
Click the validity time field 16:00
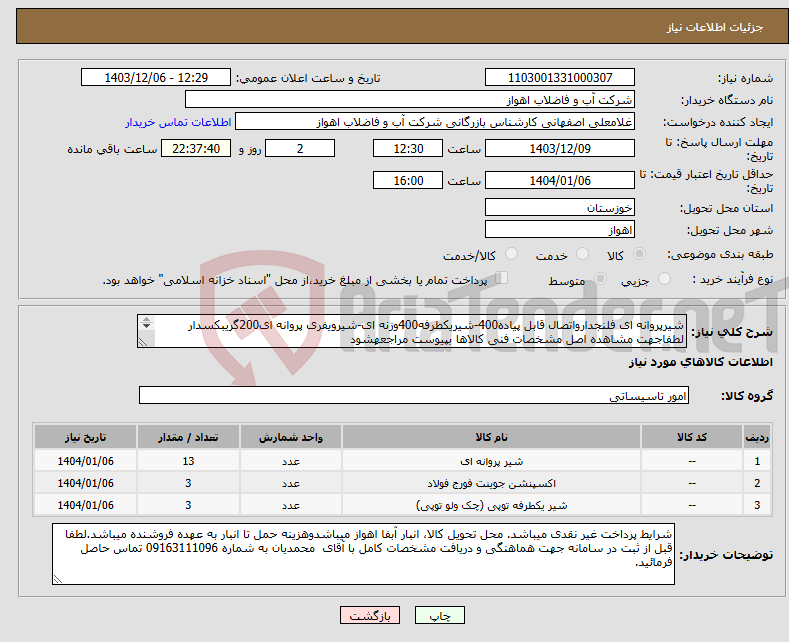point(408,180)
